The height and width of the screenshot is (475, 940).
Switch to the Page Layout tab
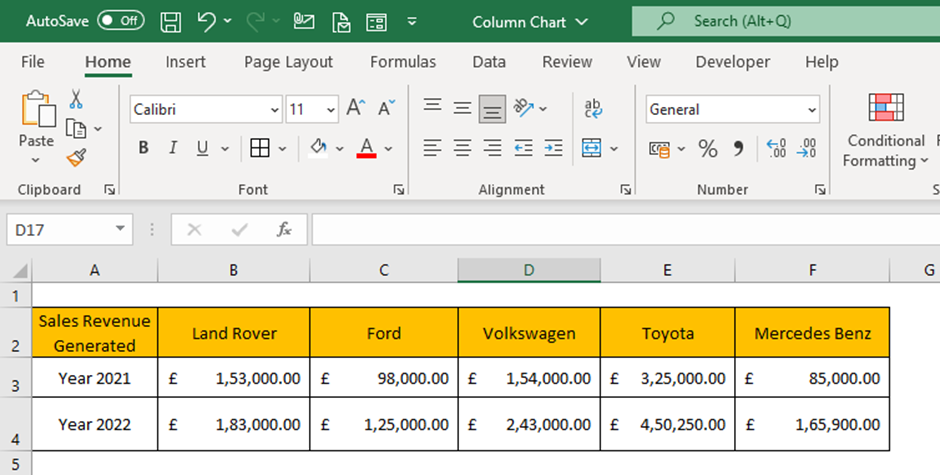tap(288, 62)
